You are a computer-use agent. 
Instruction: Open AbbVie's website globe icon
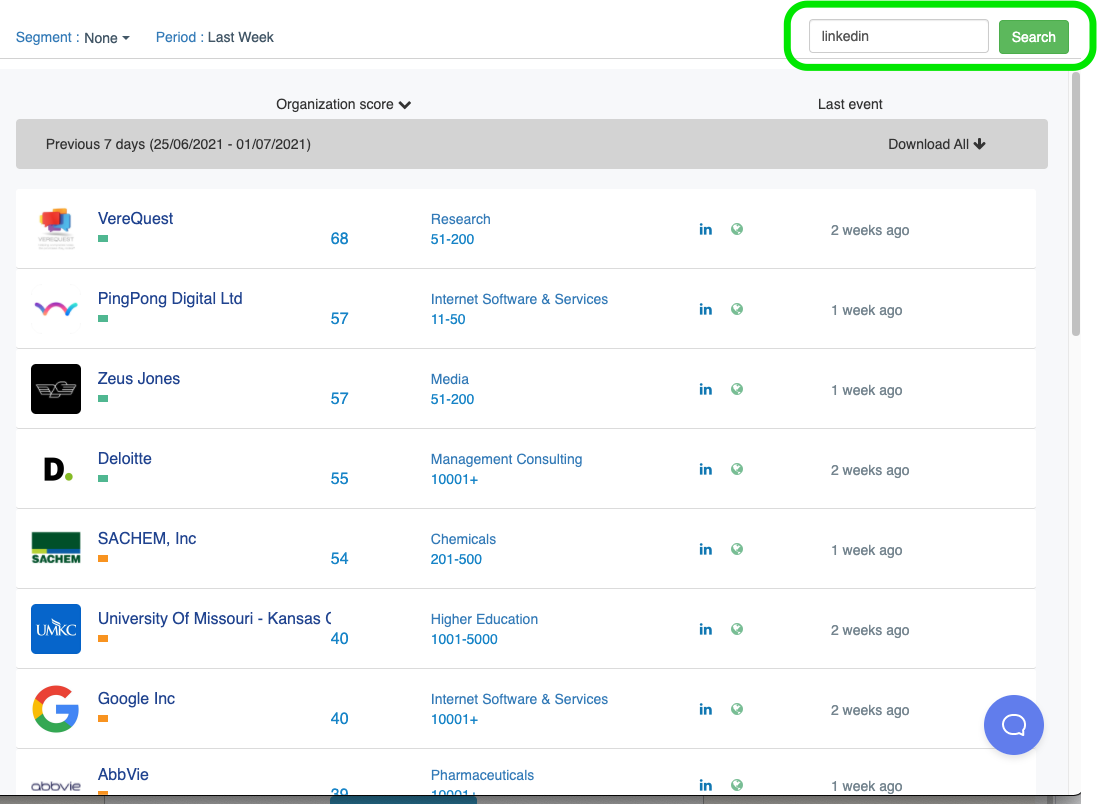[x=737, y=785]
